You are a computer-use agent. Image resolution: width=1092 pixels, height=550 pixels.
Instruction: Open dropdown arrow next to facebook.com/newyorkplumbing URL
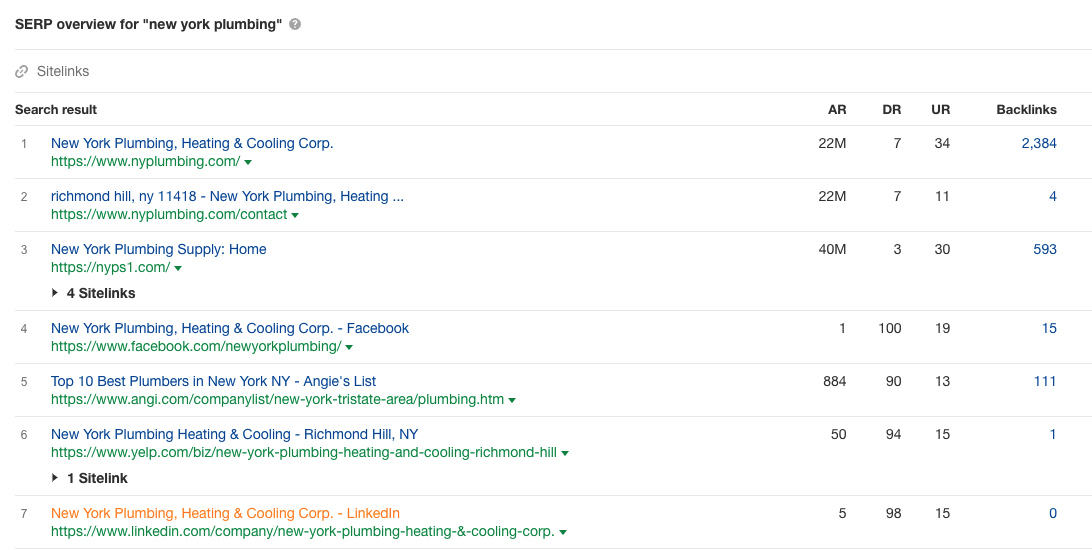[x=350, y=347]
